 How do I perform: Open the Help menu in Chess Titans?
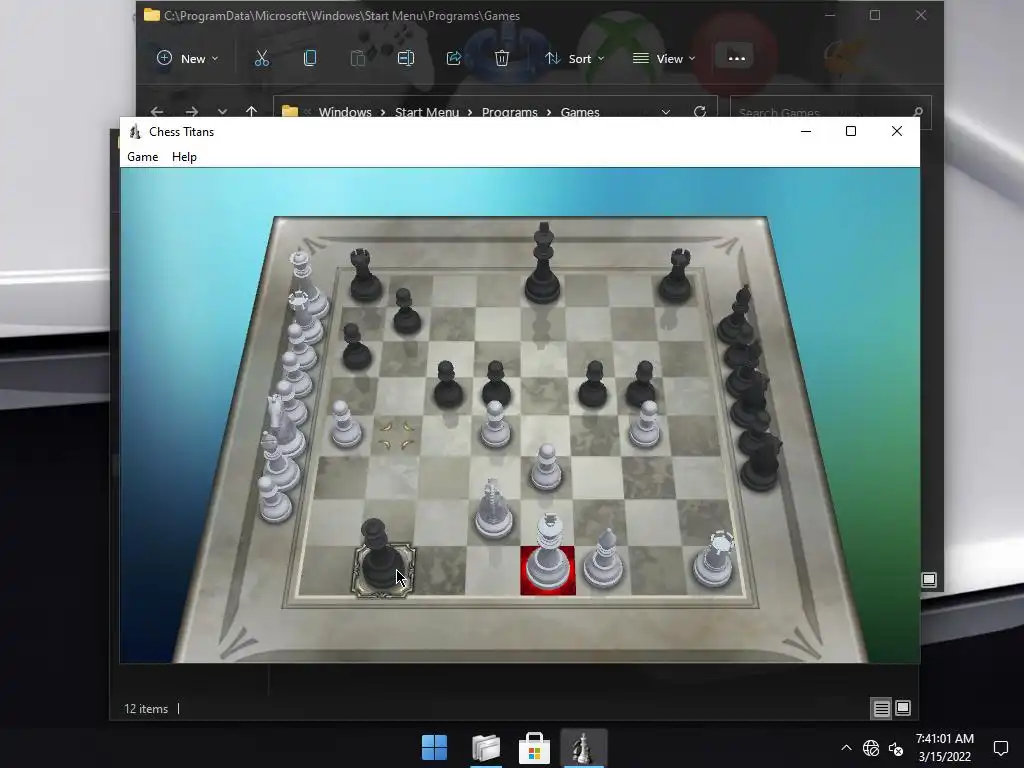[184, 157]
